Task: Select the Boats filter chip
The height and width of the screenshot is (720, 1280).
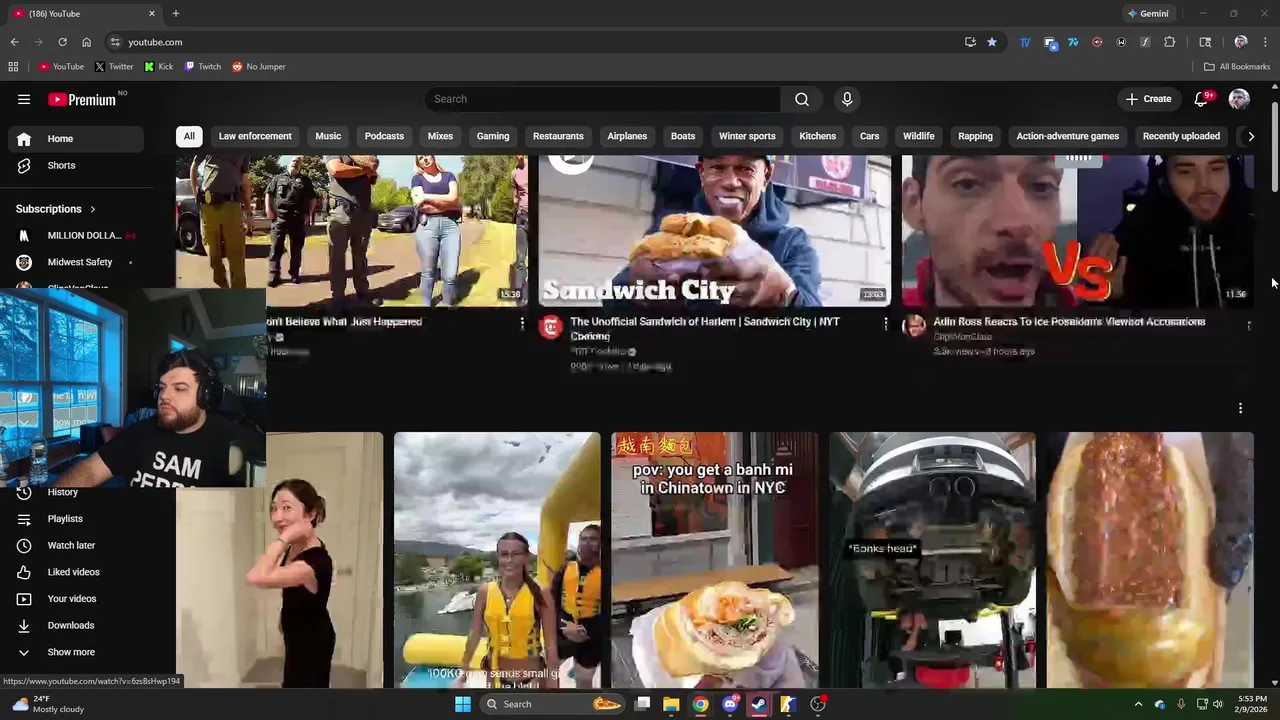Action: (x=683, y=136)
